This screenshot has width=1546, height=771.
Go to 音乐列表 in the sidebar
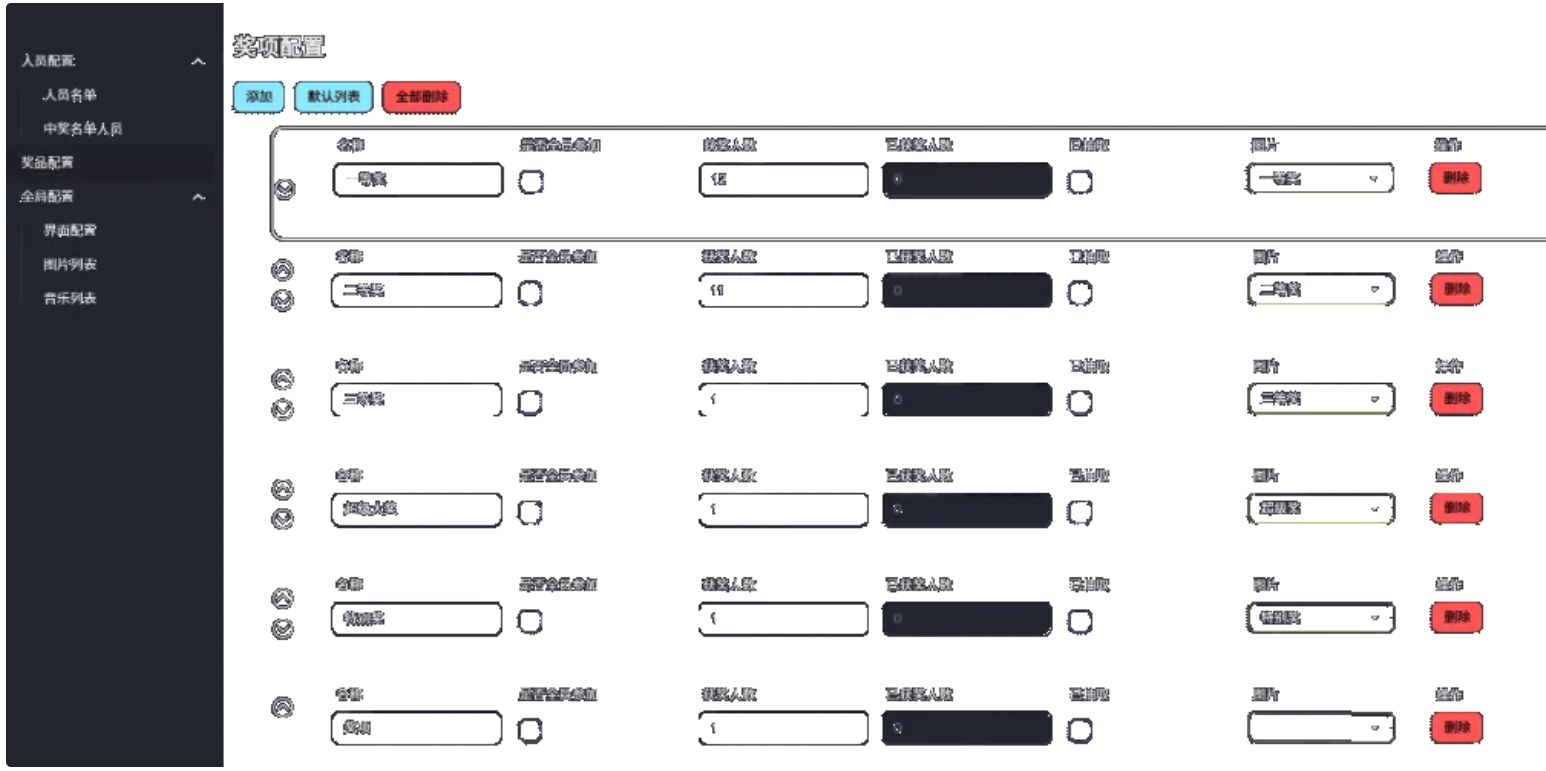pyautogui.click(x=69, y=299)
